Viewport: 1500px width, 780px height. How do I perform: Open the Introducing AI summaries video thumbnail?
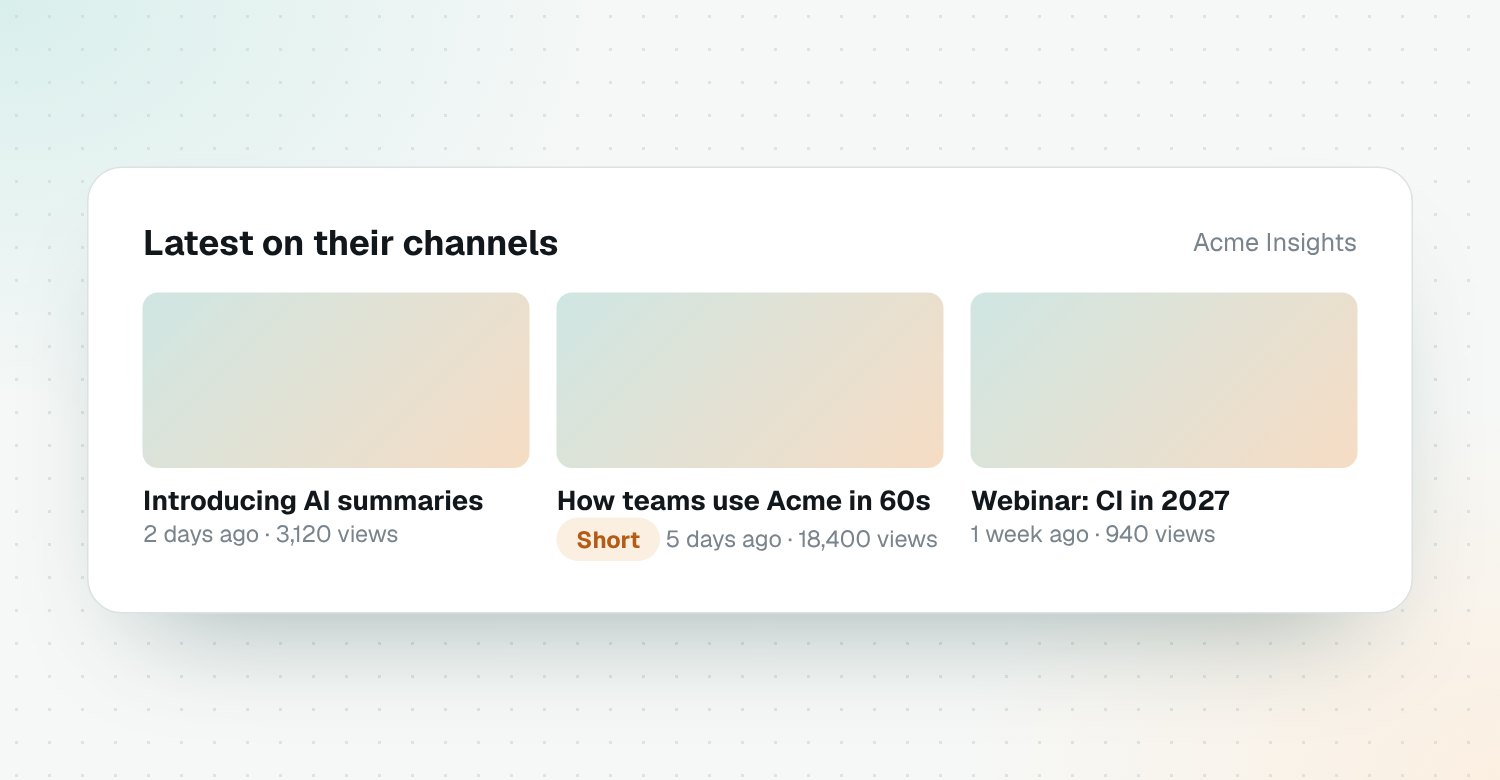click(336, 380)
